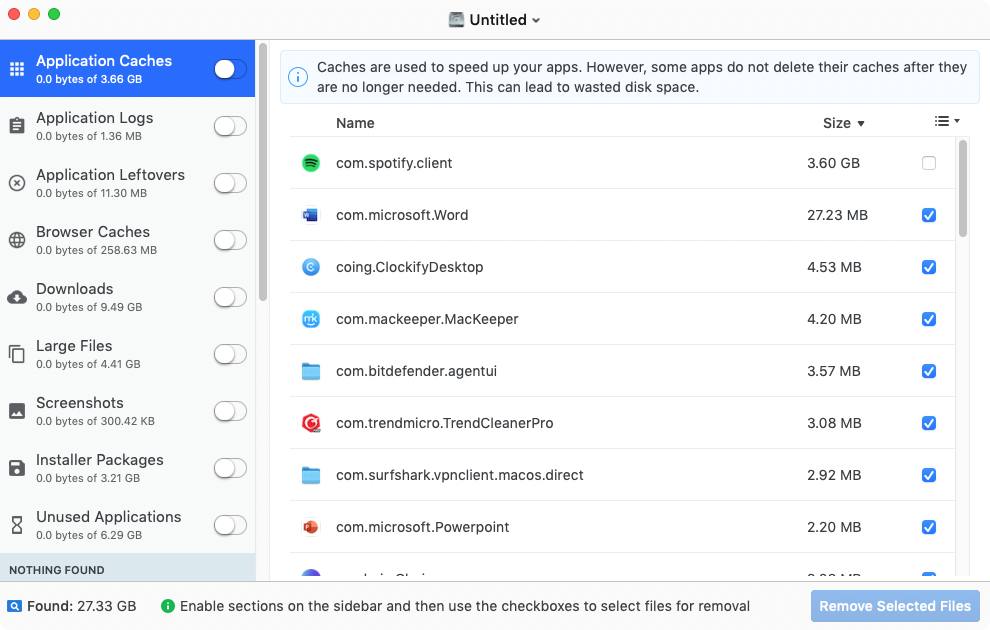Click the 3.60 GB size value

(x=833, y=163)
